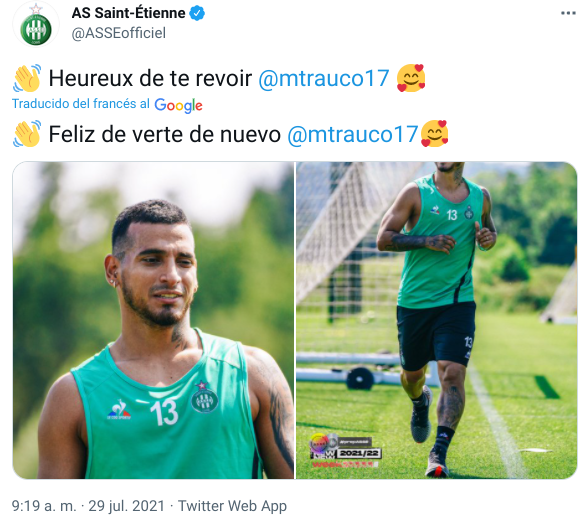586x522 pixels.
Task: Click the smiling hearts emoji in the translated text
Action: [x=434, y=133]
